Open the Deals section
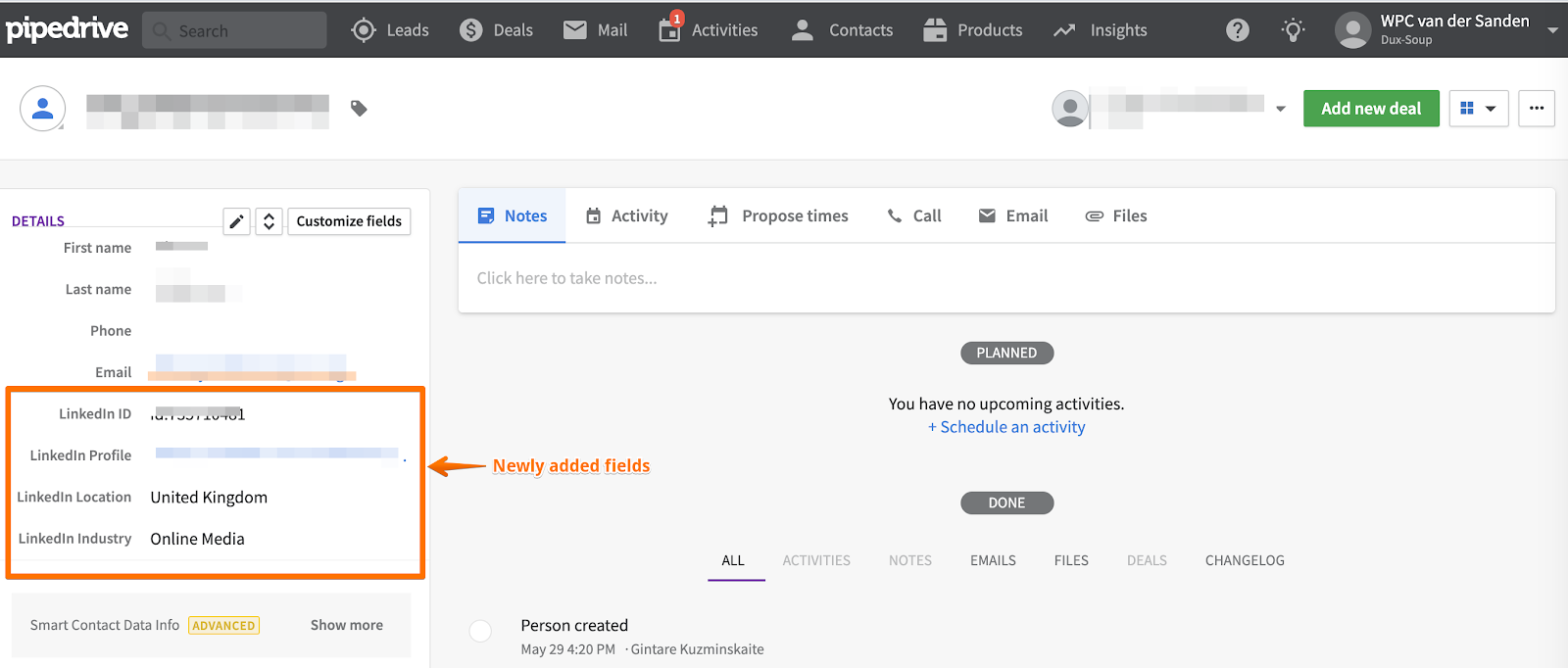The height and width of the screenshot is (668, 1568). pos(496,30)
